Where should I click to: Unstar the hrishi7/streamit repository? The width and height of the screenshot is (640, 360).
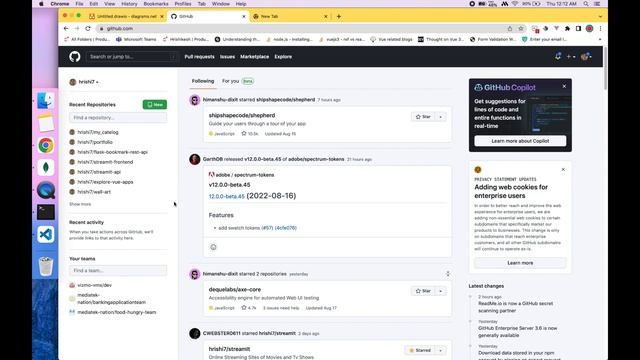pos(420,350)
